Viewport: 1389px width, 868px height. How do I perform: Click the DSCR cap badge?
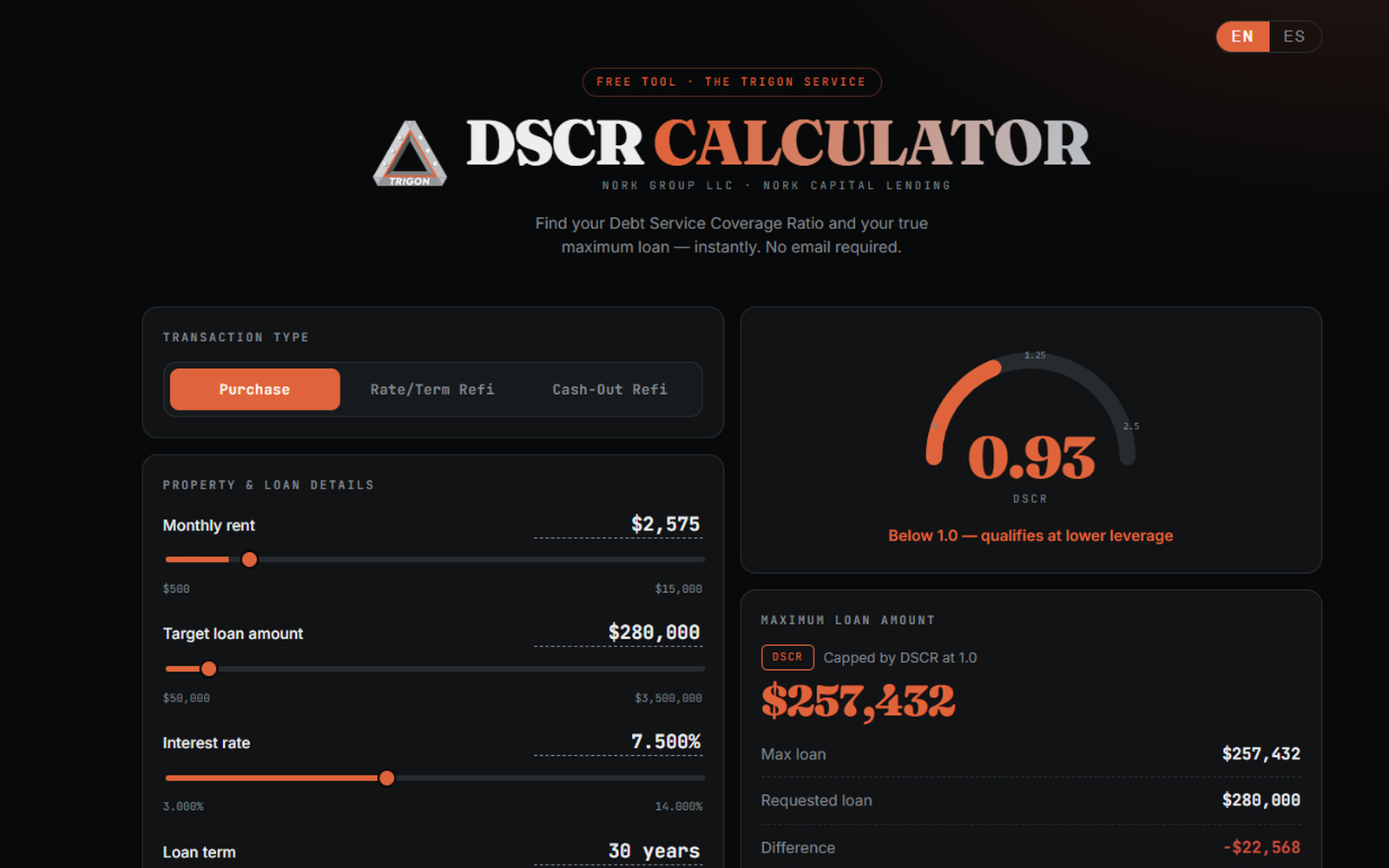click(x=787, y=657)
